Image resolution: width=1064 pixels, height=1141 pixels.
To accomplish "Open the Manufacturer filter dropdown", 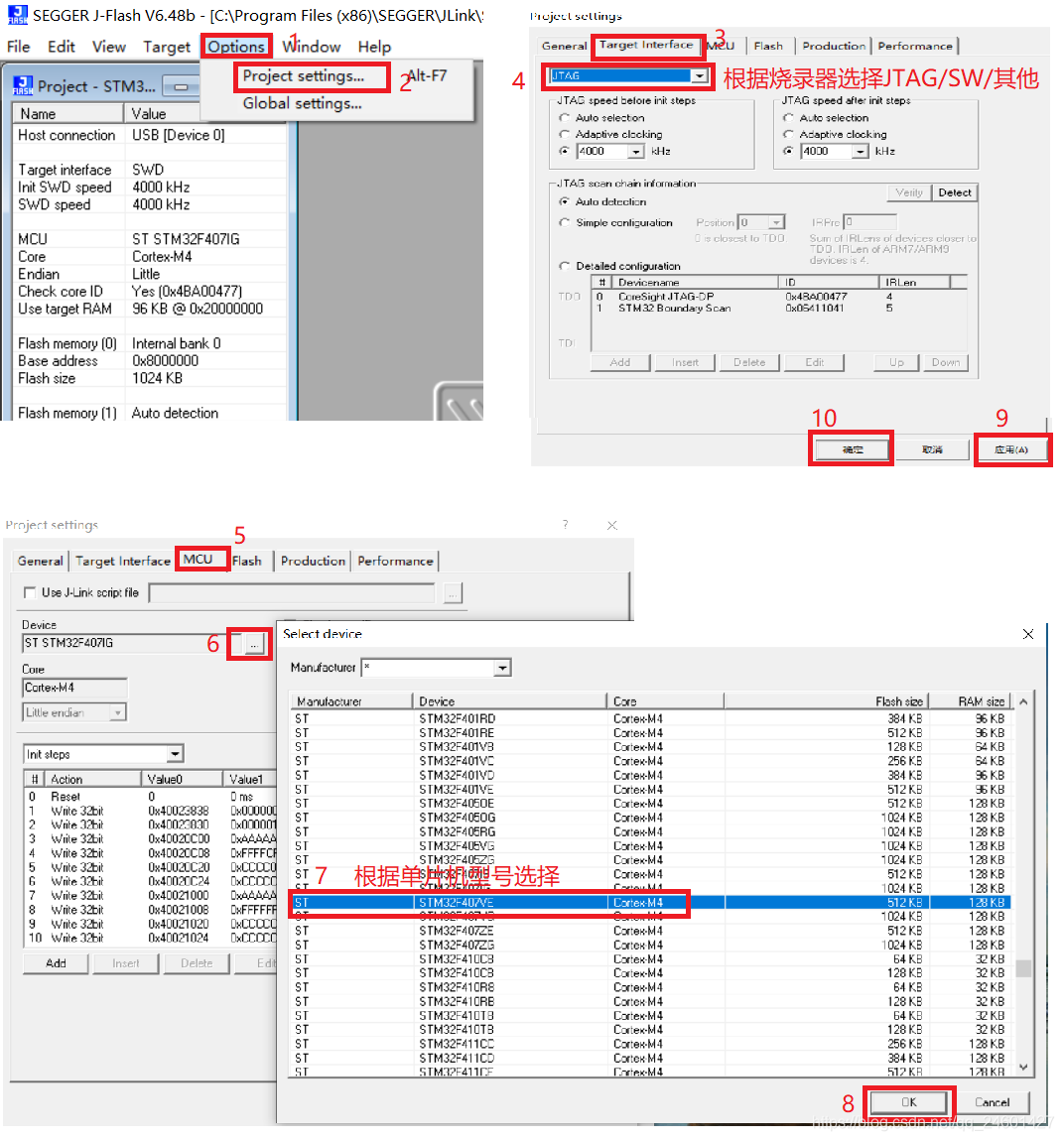I will (502, 668).
